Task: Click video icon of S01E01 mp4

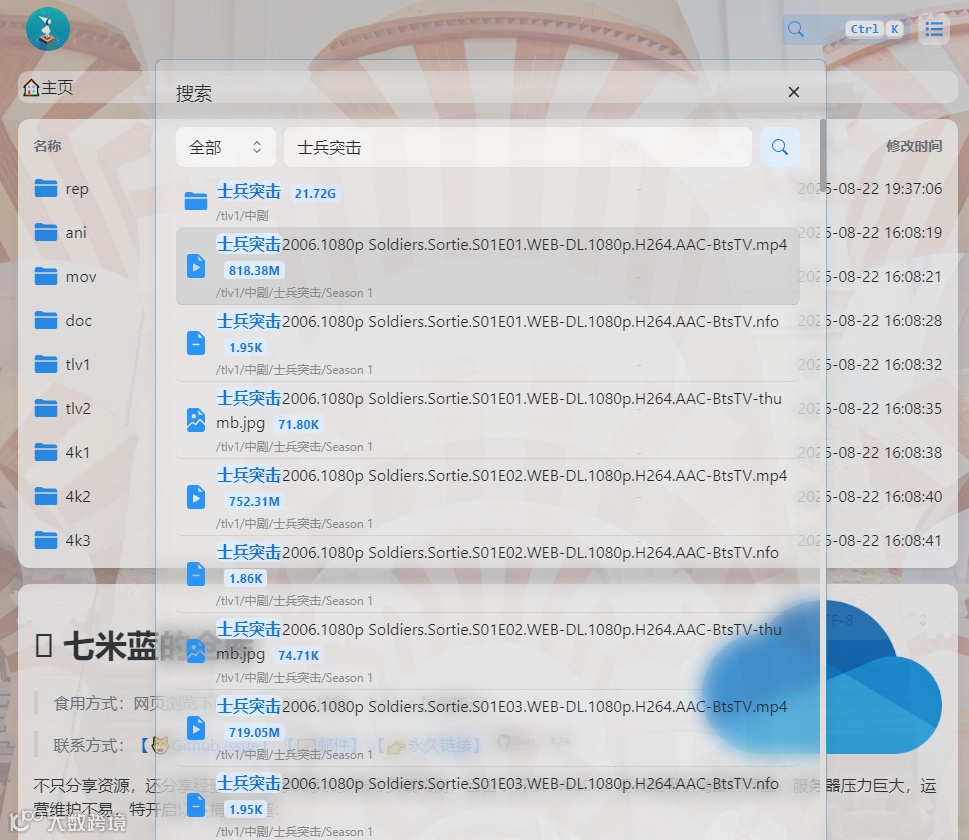Action: tap(196, 266)
